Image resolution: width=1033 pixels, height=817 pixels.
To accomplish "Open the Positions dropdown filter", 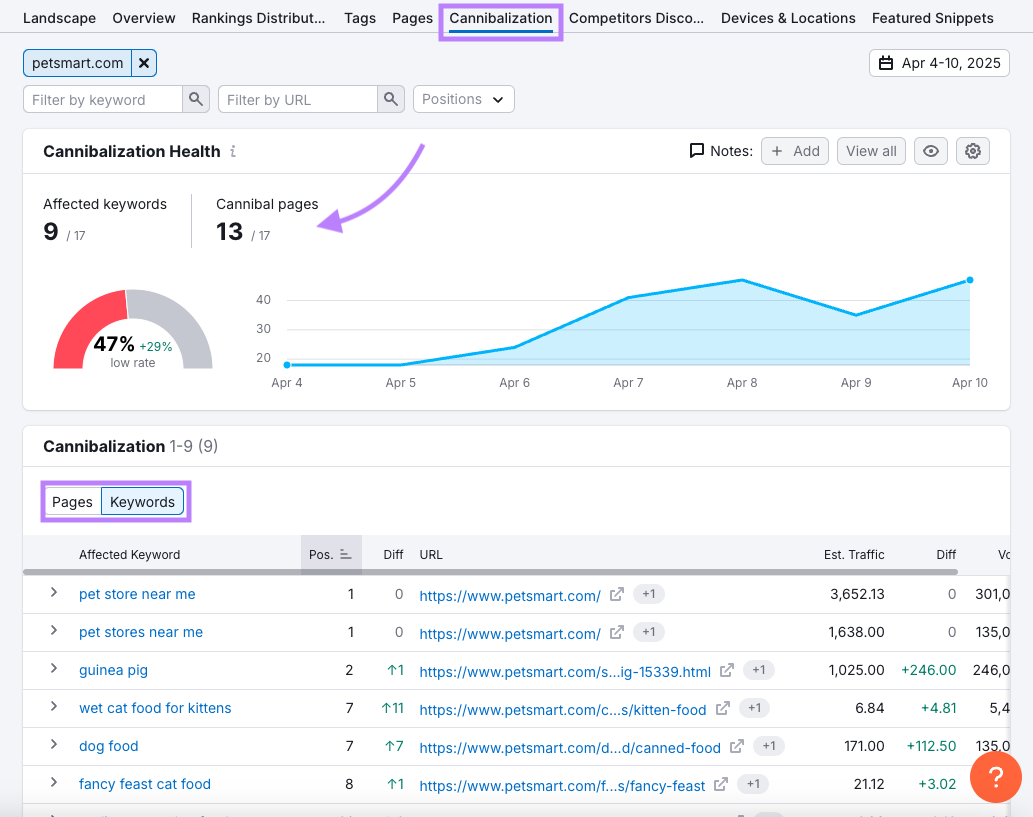I will tap(463, 99).
